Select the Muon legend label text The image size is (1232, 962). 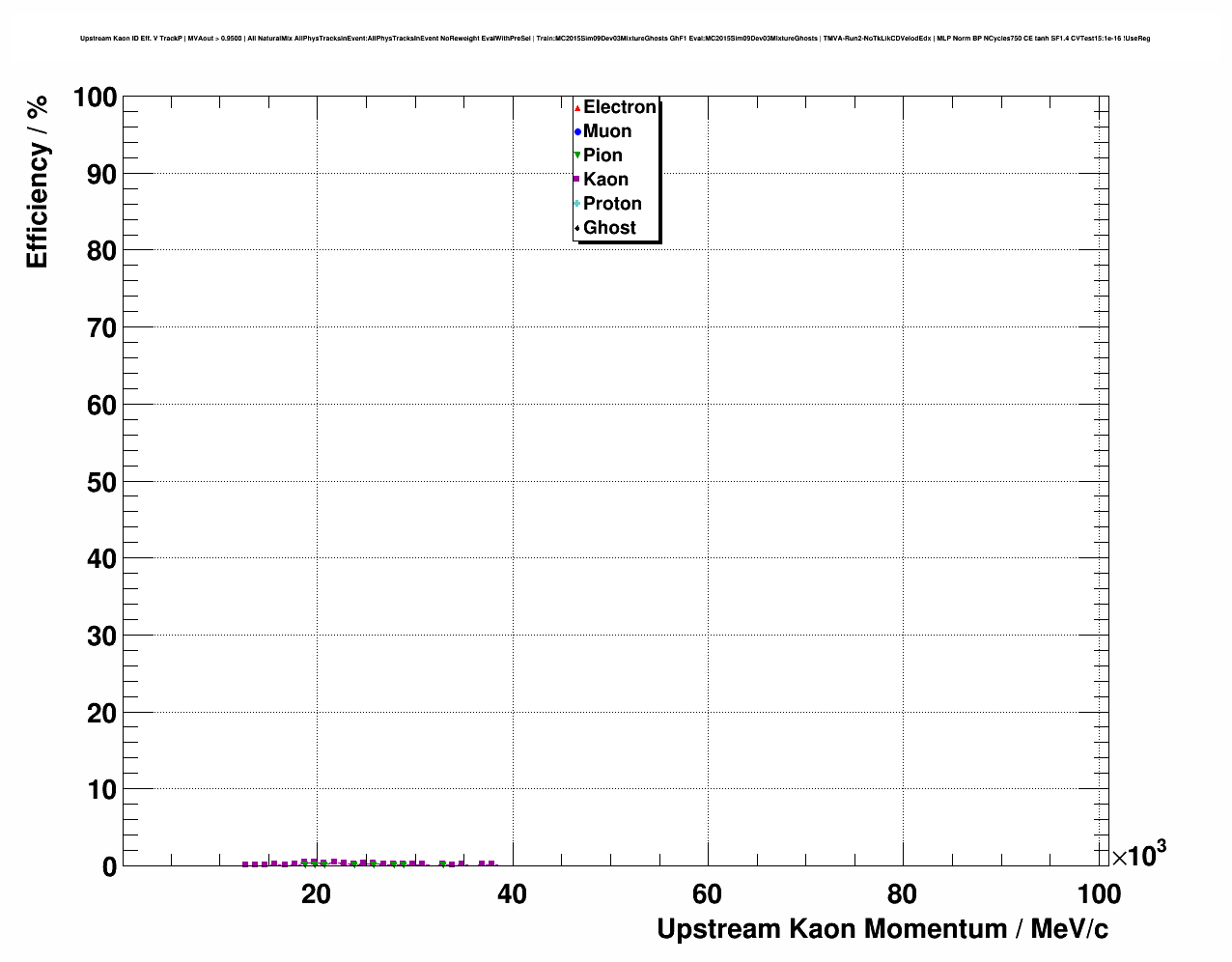click(607, 131)
